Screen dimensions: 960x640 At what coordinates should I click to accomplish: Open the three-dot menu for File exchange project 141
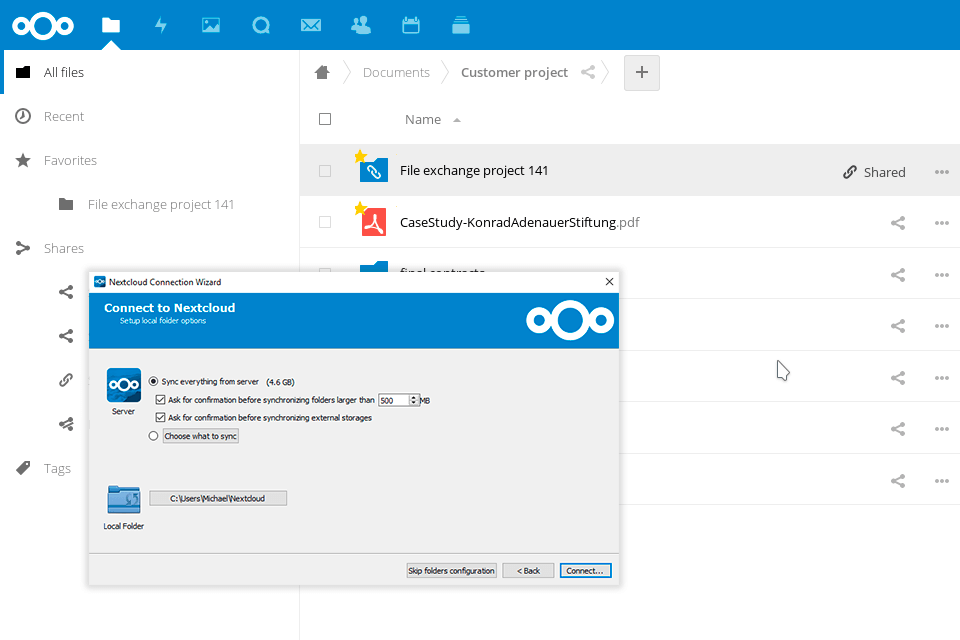941,172
